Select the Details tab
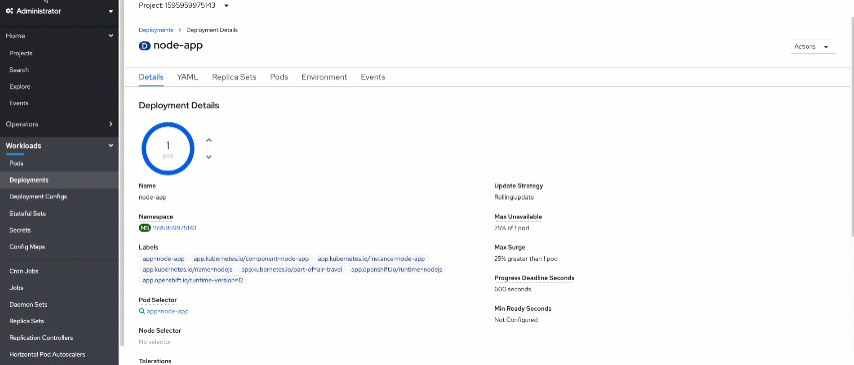This screenshot has width=854, height=365. click(x=151, y=77)
